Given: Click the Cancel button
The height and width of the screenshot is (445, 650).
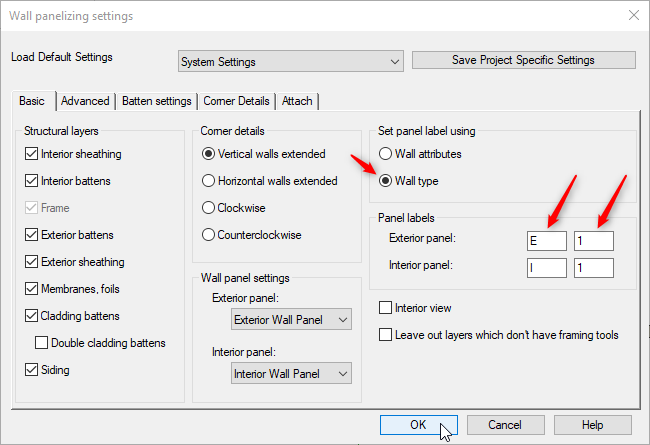Looking at the screenshot, I should (x=506, y=425).
